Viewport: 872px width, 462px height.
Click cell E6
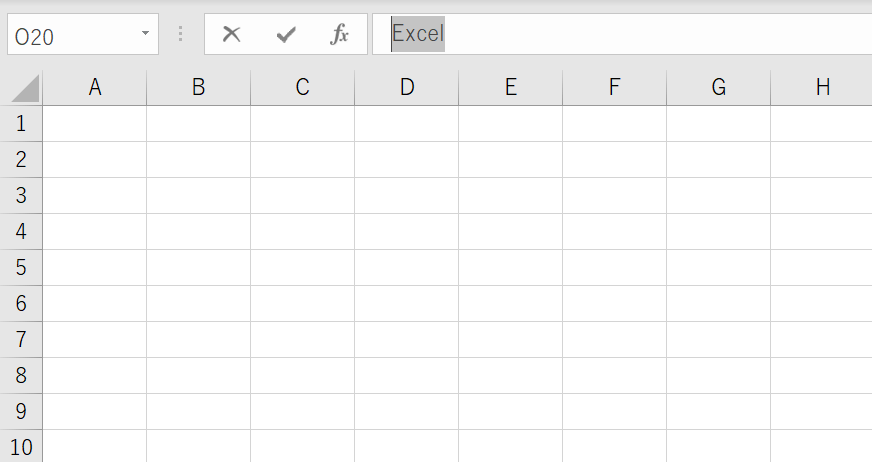pyautogui.click(x=511, y=304)
